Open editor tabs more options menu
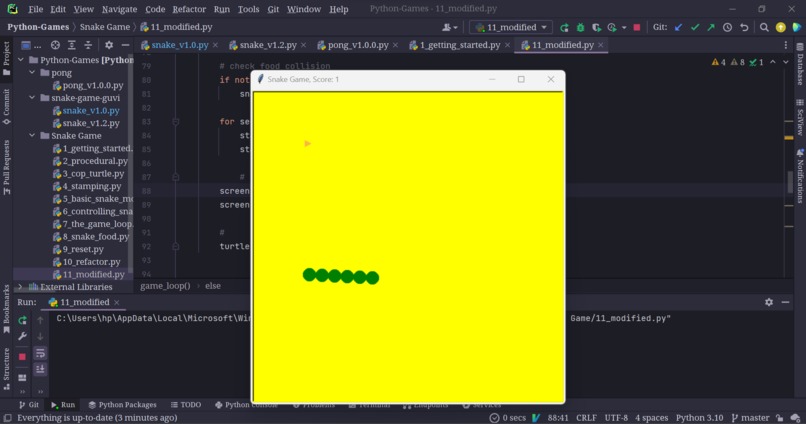The width and height of the screenshot is (806, 424). (x=785, y=45)
